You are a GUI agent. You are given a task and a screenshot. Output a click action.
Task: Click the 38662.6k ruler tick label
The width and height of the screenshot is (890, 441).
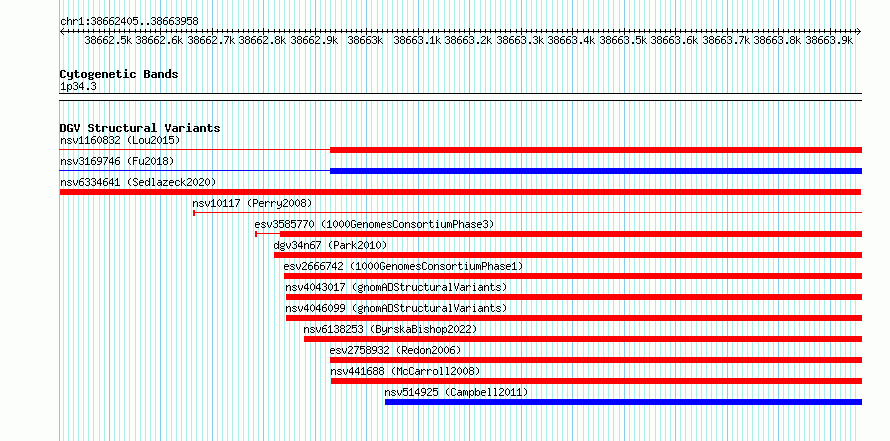(x=160, y=40)
